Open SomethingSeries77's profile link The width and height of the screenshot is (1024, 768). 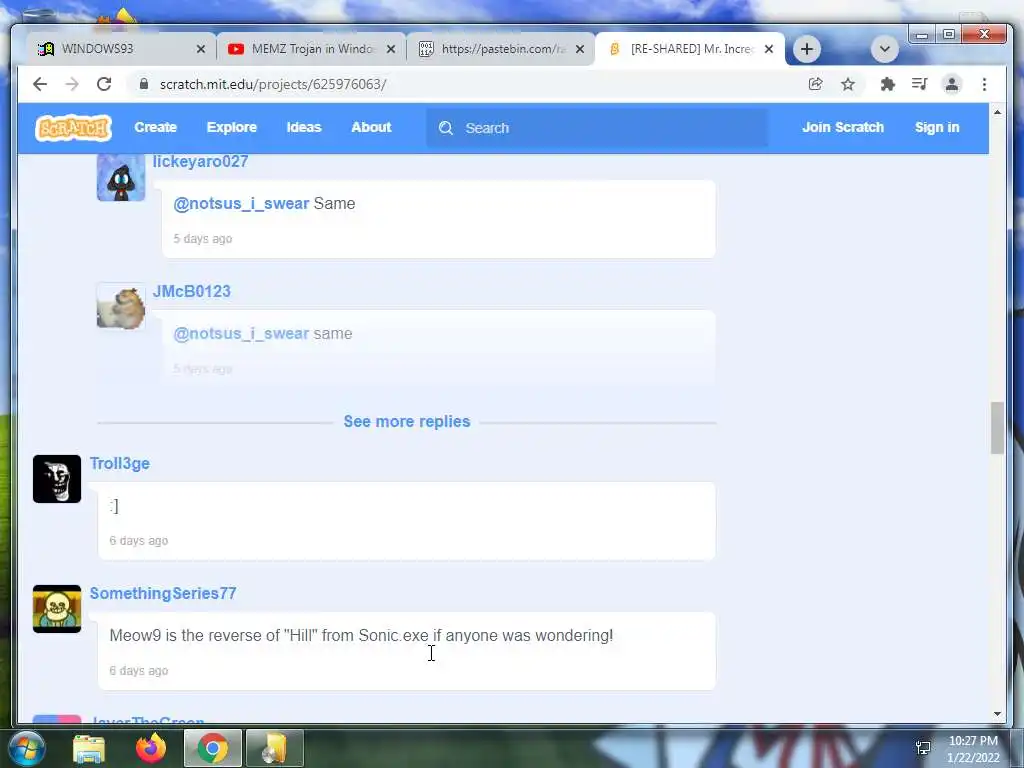click(163, 594)
